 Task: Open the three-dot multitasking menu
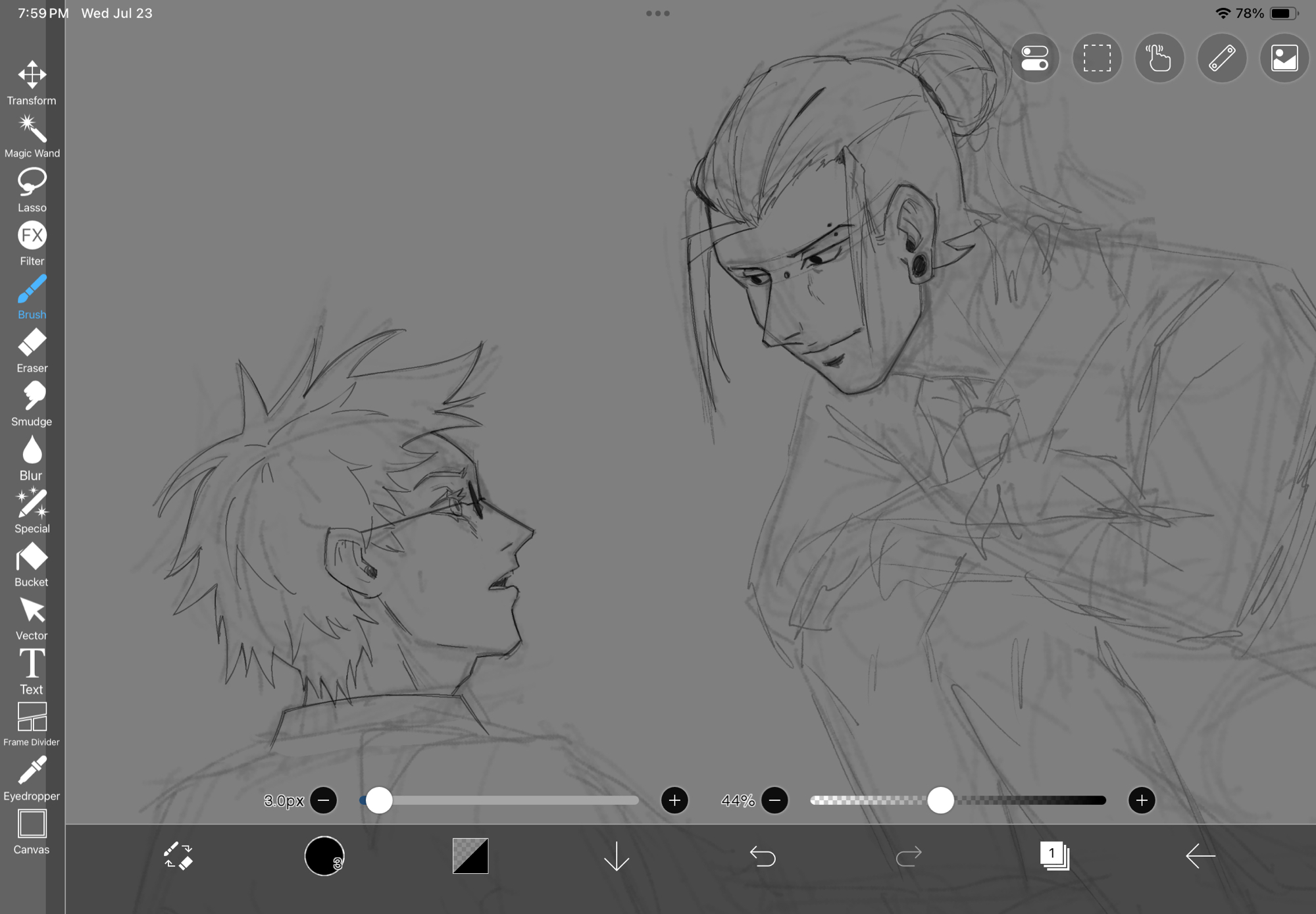click(657, 13)
